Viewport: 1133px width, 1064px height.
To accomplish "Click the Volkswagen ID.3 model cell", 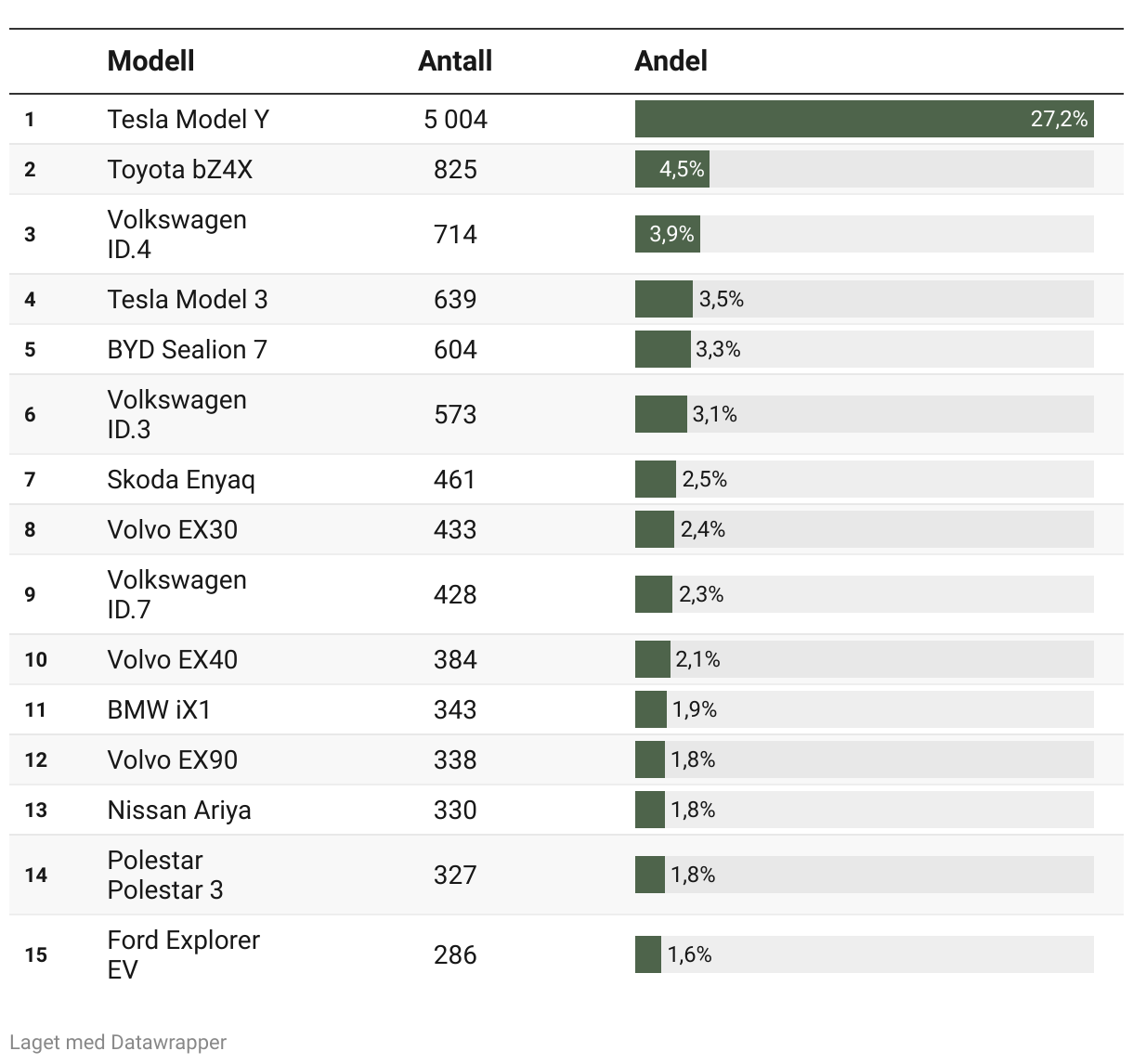I will coord(176,414).
